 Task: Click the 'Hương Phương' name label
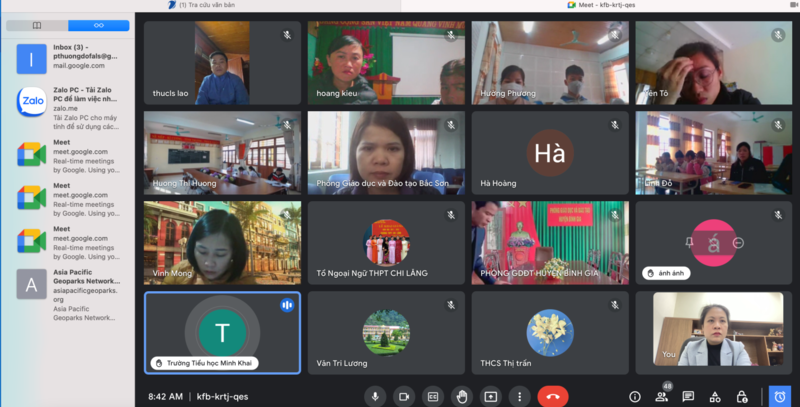(x=508, y=93)
